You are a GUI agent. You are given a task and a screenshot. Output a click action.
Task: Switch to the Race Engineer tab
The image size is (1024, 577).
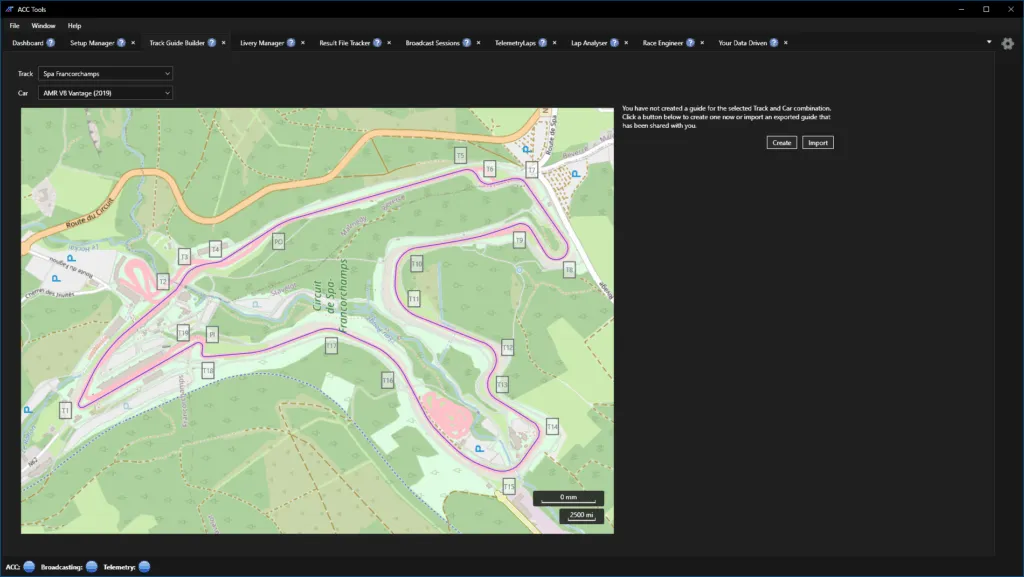click(x=663, y=43)
